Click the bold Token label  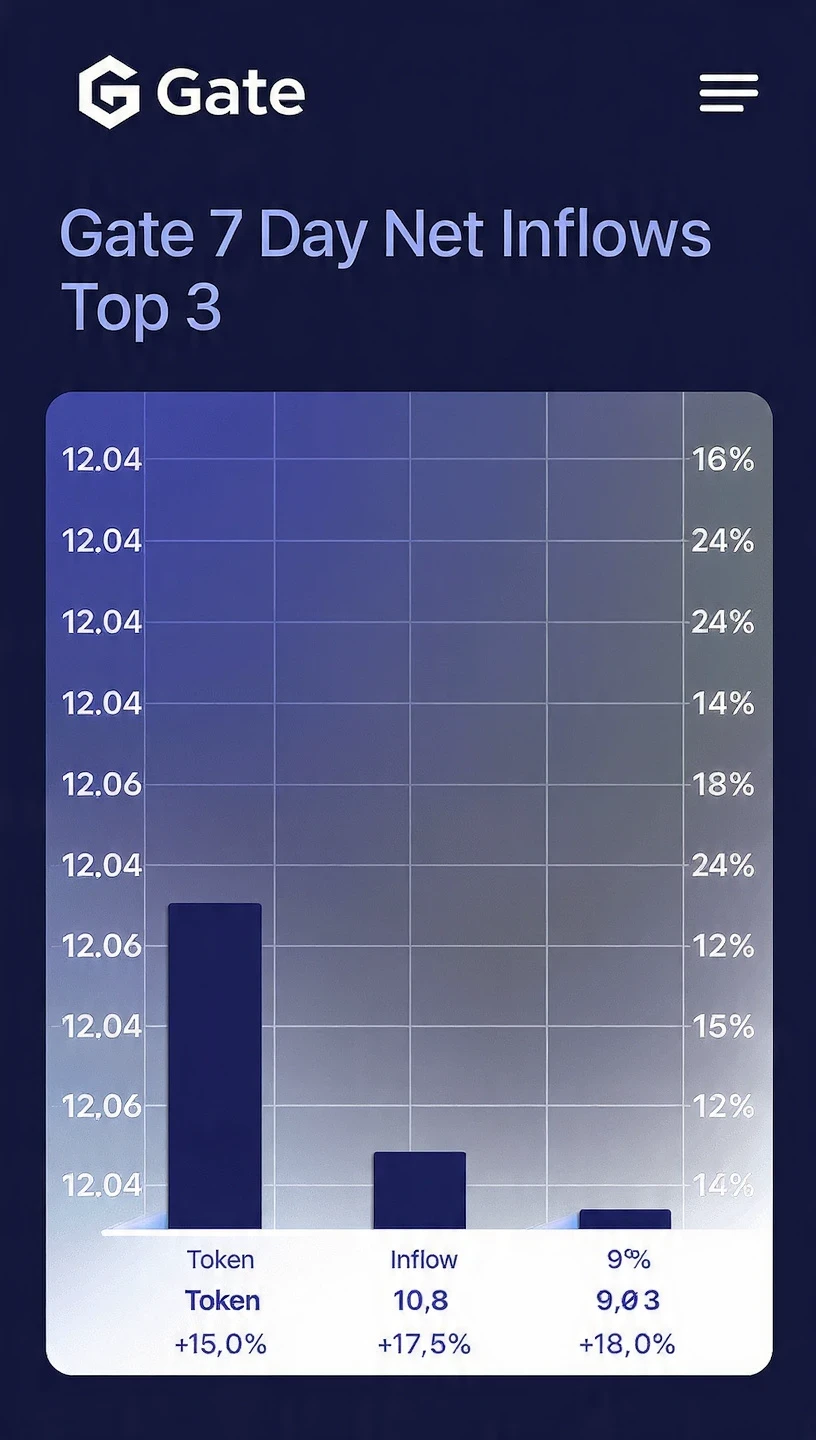[222, 1301]
